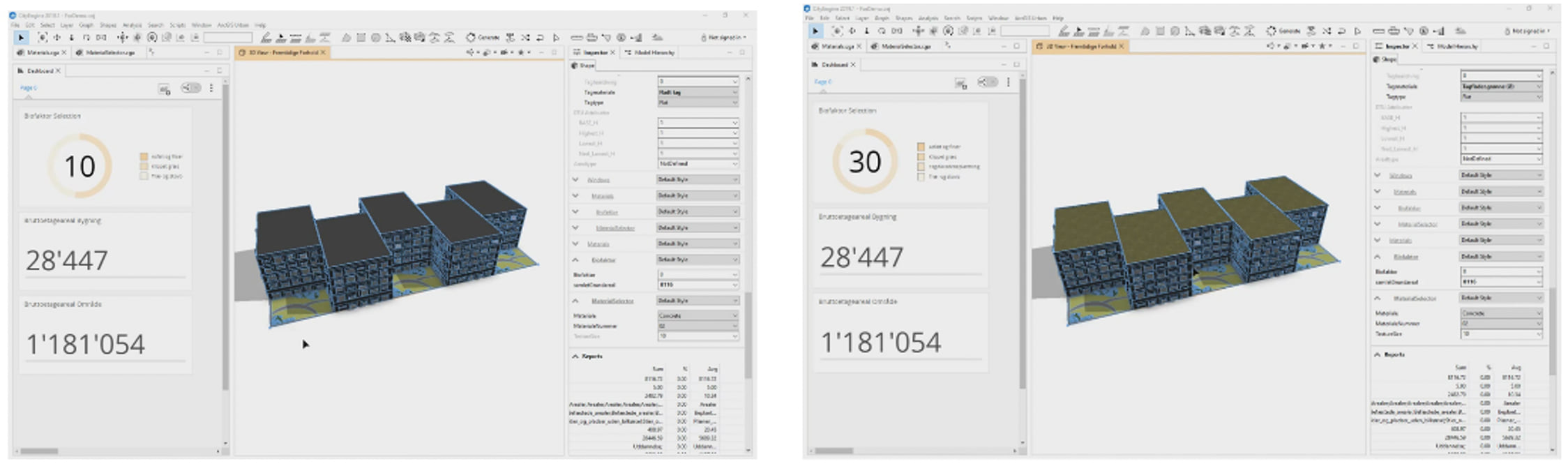Click the Biofaktor donut chart showing 10
The width and height of the screenshot is (1568, 473).
point(80,166)
